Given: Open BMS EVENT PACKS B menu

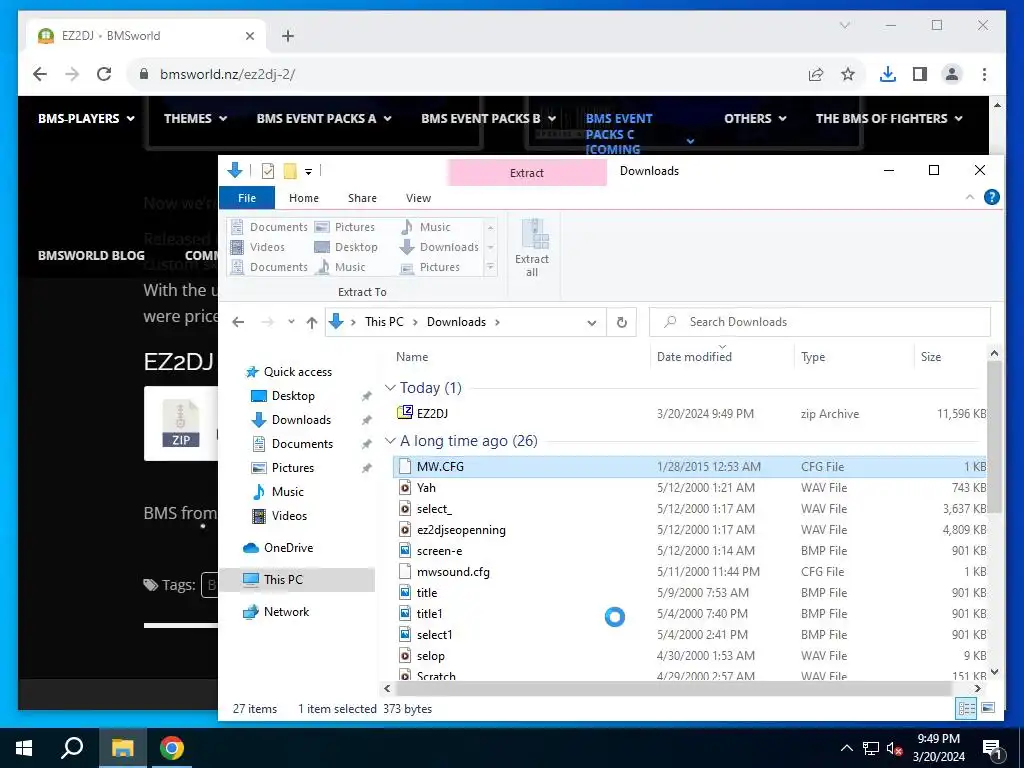Looking at the screenshot, I should [488, 118].
